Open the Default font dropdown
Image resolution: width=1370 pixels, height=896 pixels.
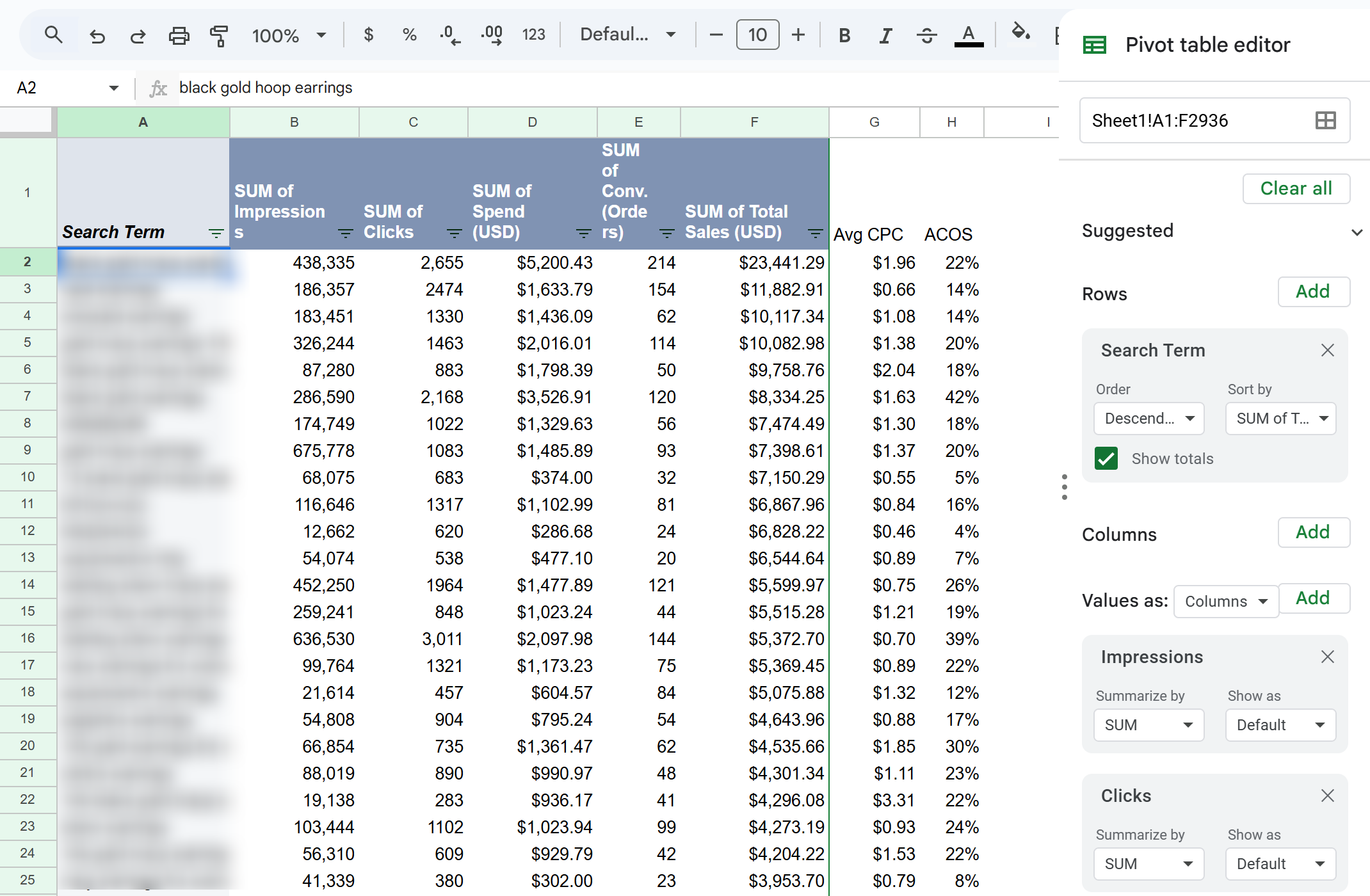pyautogui.click(x=627, y=35)
